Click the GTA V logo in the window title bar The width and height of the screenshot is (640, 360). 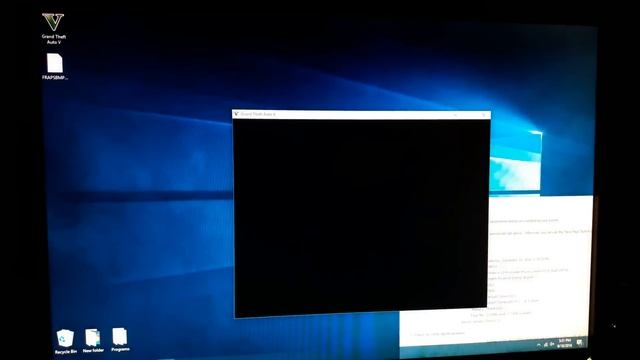(x=236, y=114)
